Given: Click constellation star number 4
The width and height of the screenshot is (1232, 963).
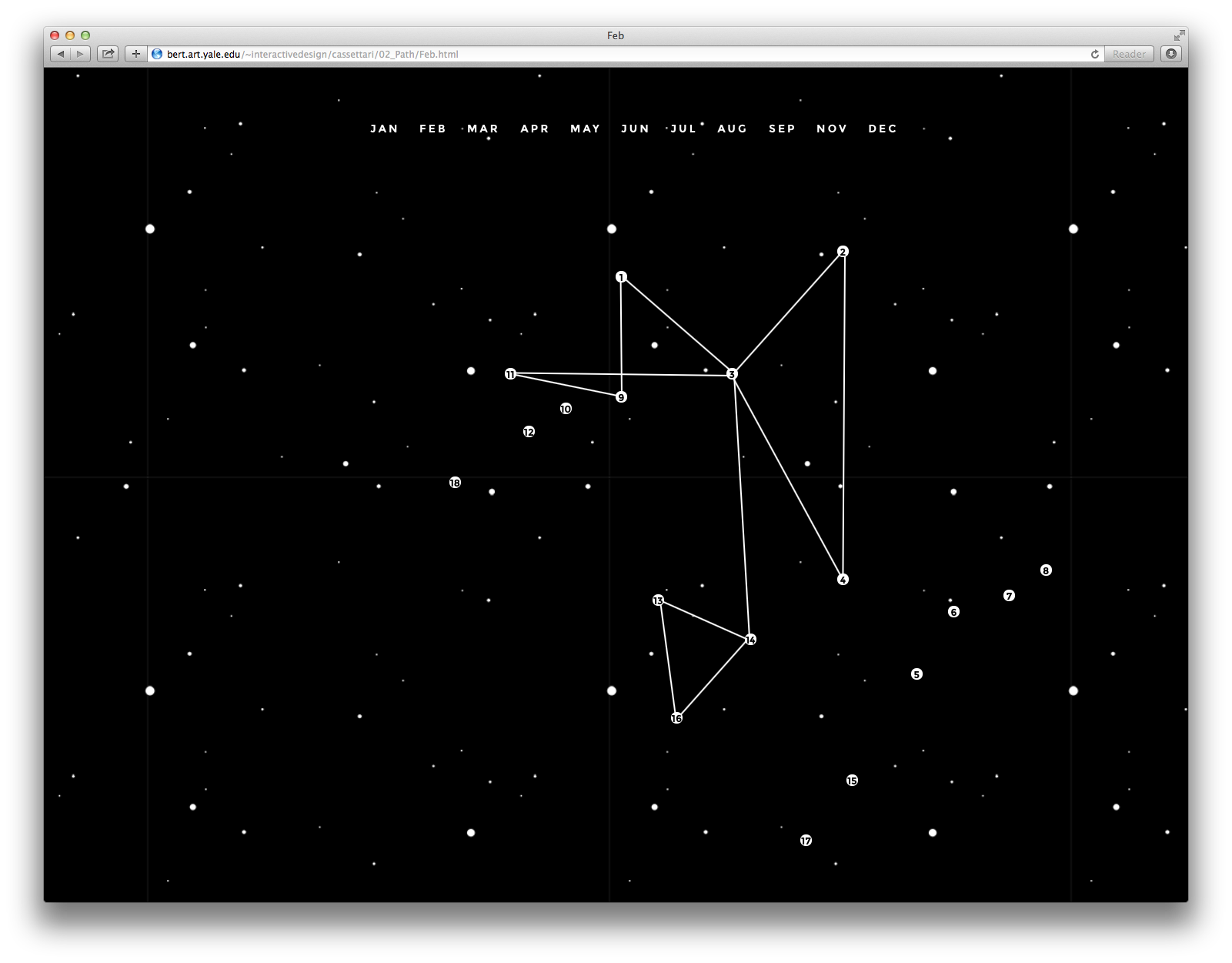Looking at the screenshot, I should pyautogui.click(x=843, y=580).
